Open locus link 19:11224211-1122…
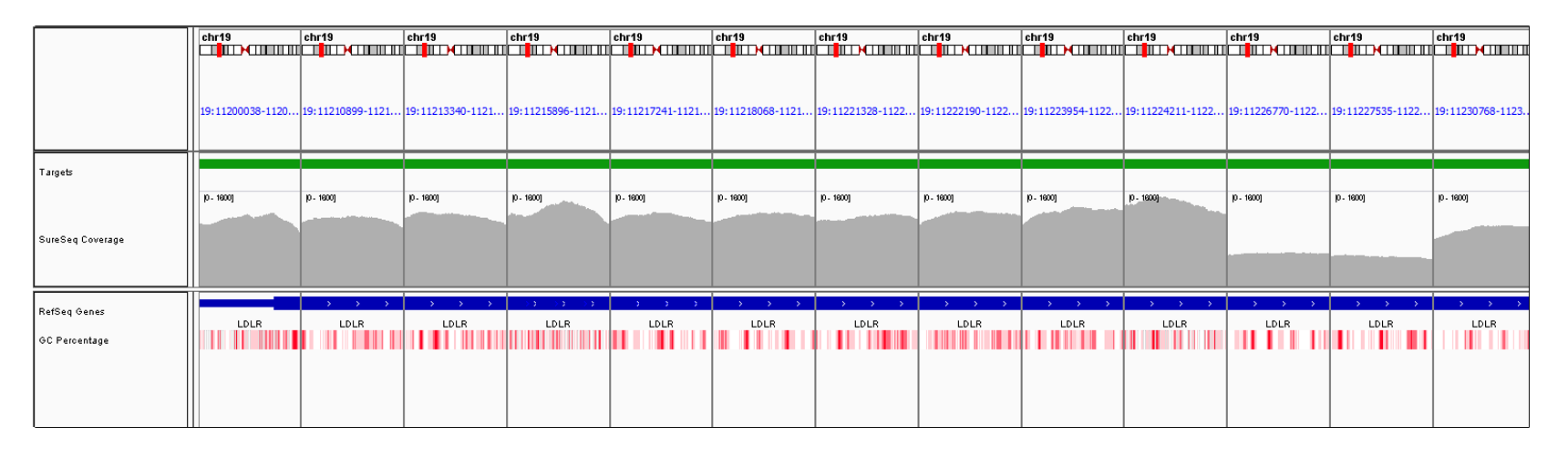Image resolution: width=1568 pixels, height=458 pixels. [x=1174, y=111]
